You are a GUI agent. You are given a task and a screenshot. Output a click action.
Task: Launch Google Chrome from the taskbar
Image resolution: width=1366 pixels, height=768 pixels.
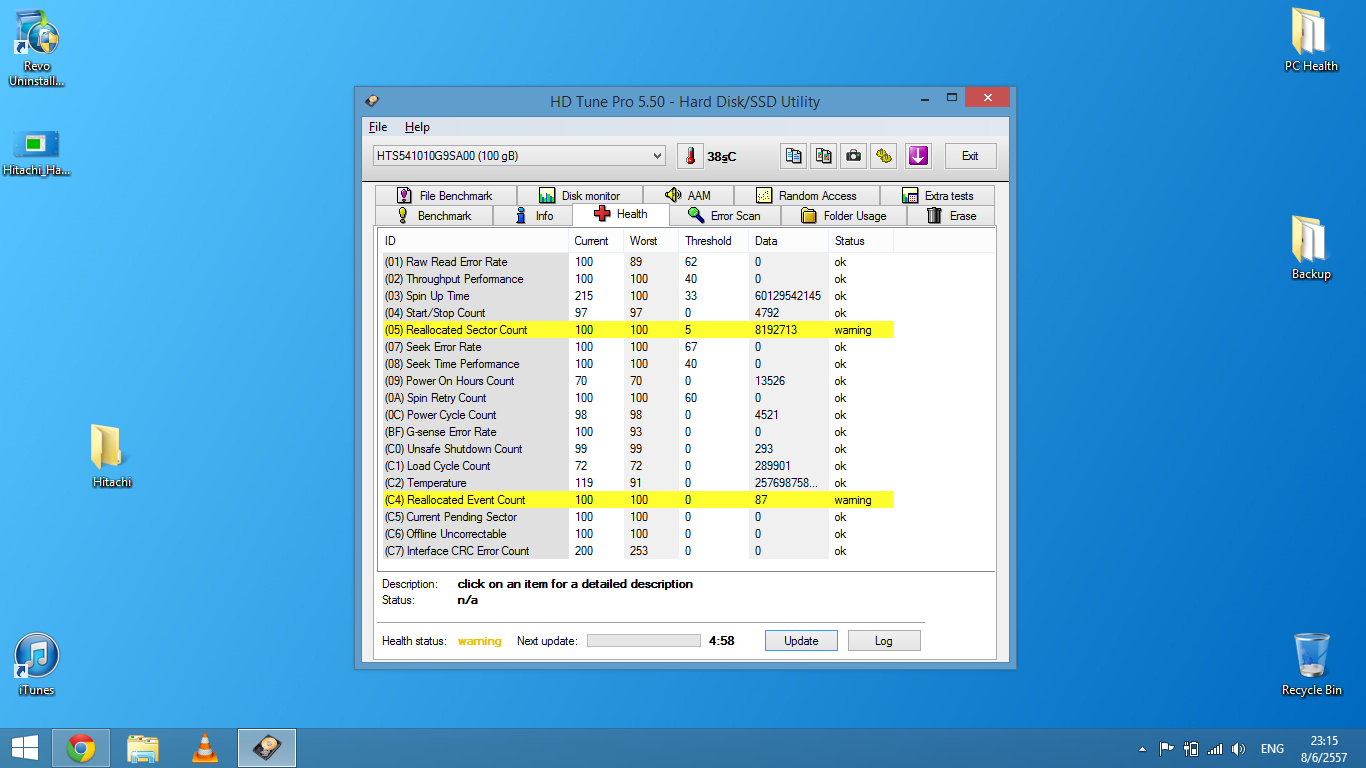pyautogui.click(x=81, y=748)
